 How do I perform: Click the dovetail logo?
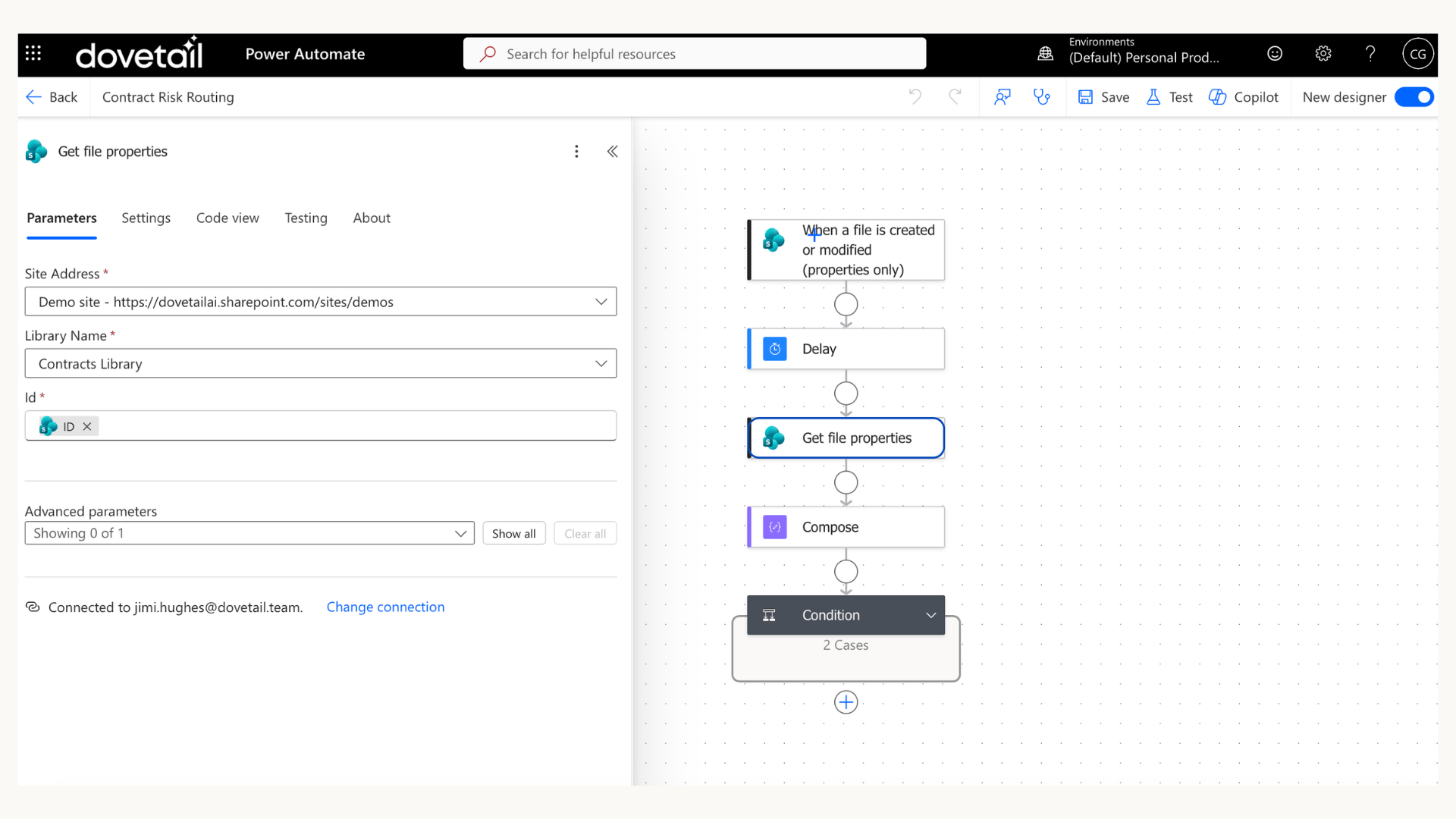coord(140,53)
